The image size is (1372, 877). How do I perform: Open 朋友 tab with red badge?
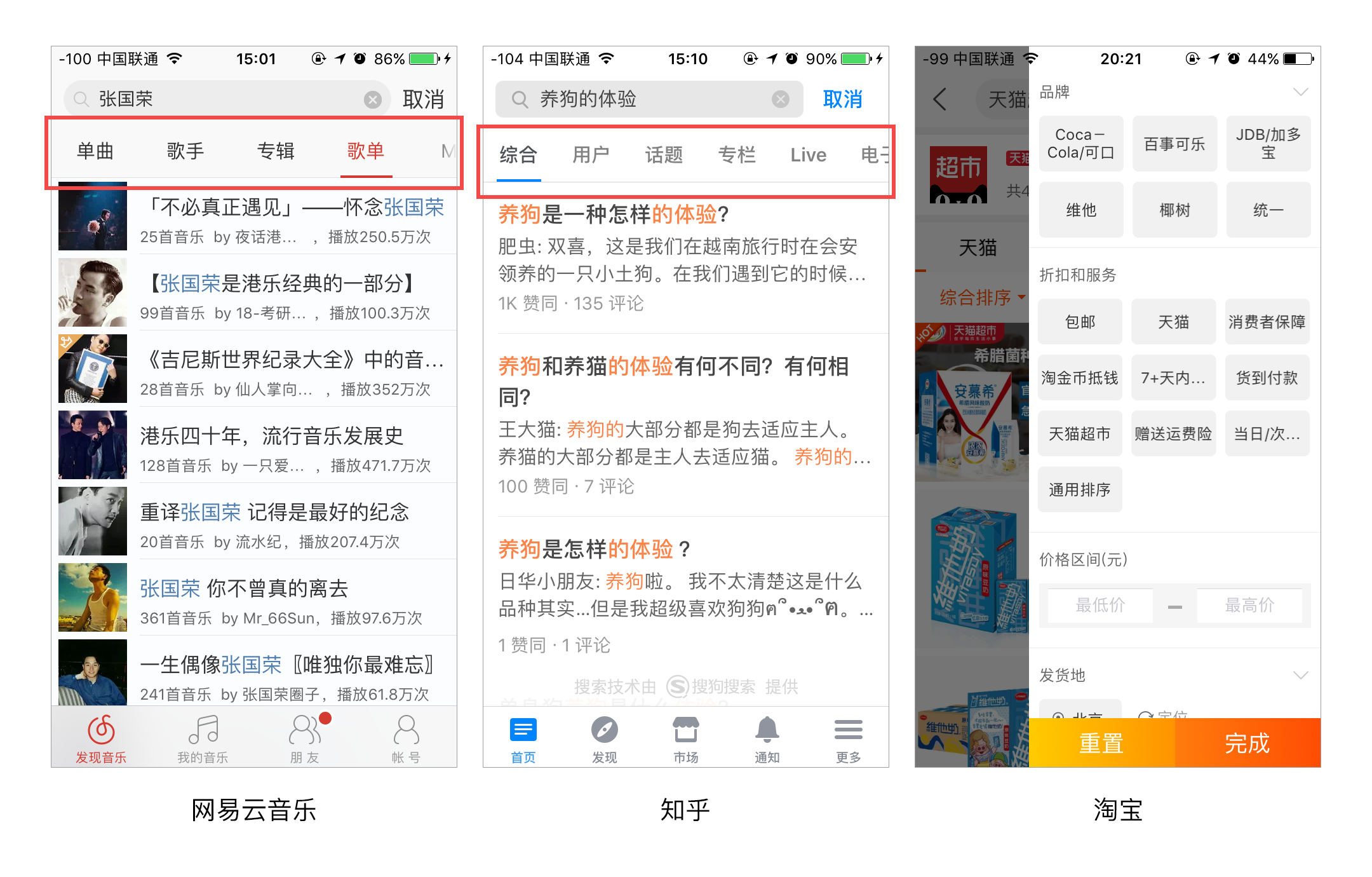pos(306,738)
